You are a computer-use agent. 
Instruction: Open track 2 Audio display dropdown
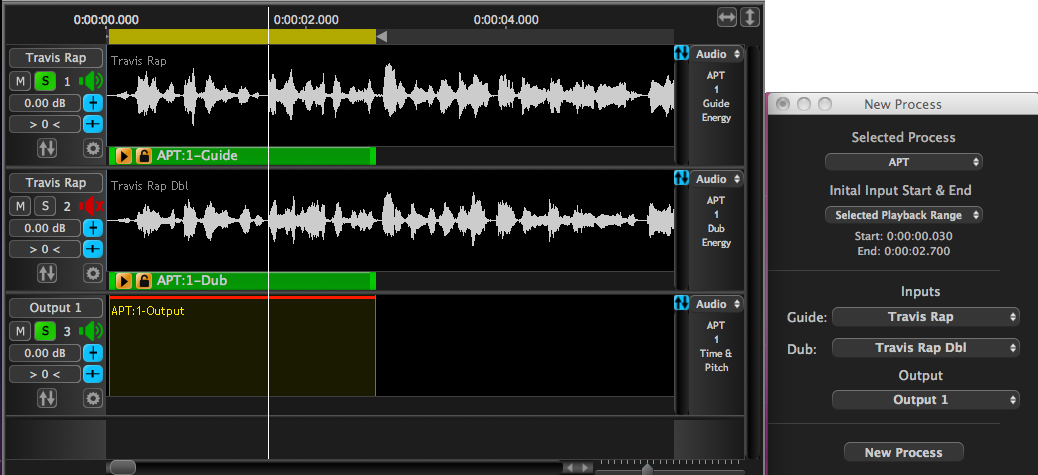click(717, 179)
